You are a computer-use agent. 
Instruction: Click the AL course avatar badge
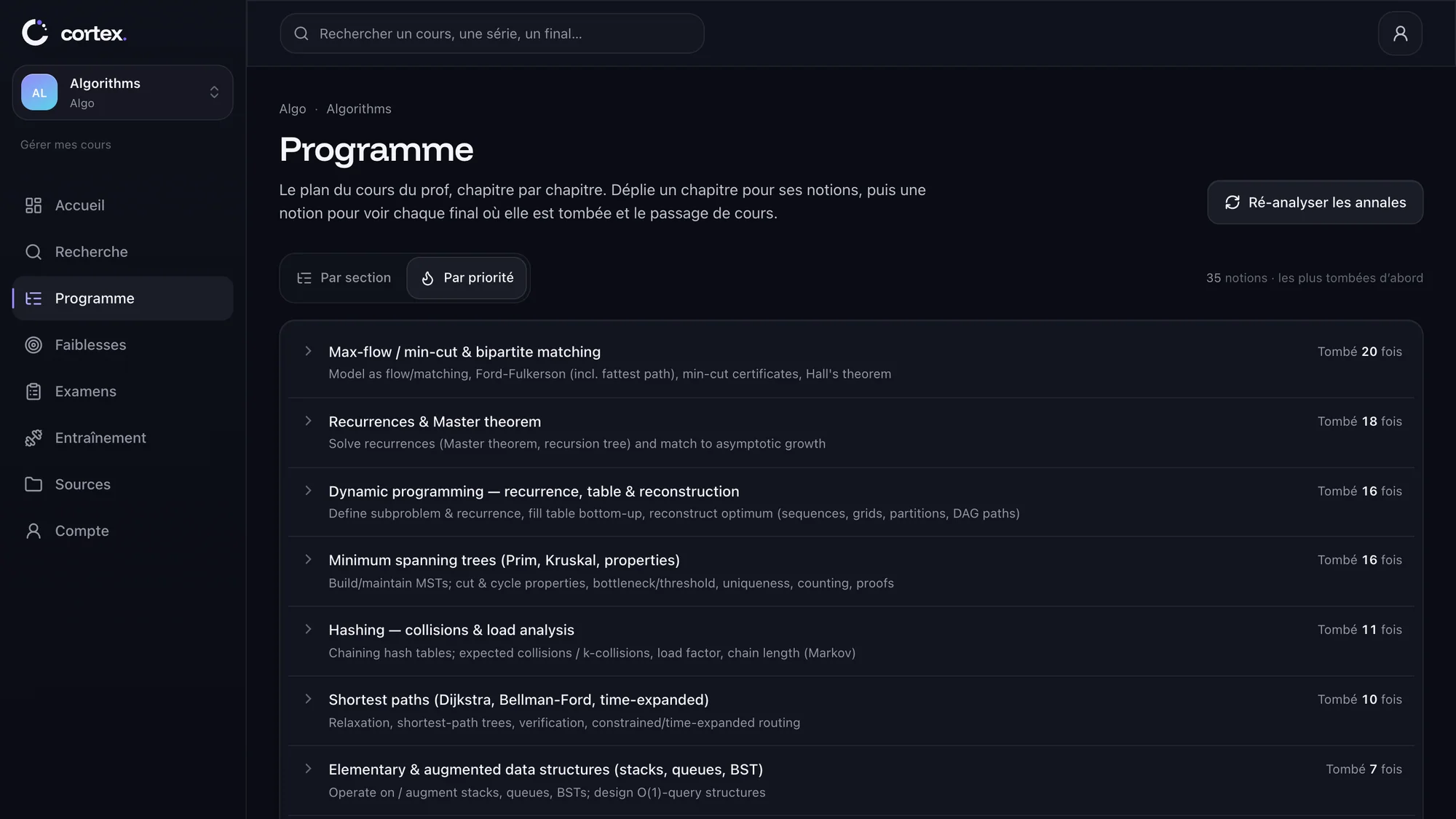pos(39,92)
